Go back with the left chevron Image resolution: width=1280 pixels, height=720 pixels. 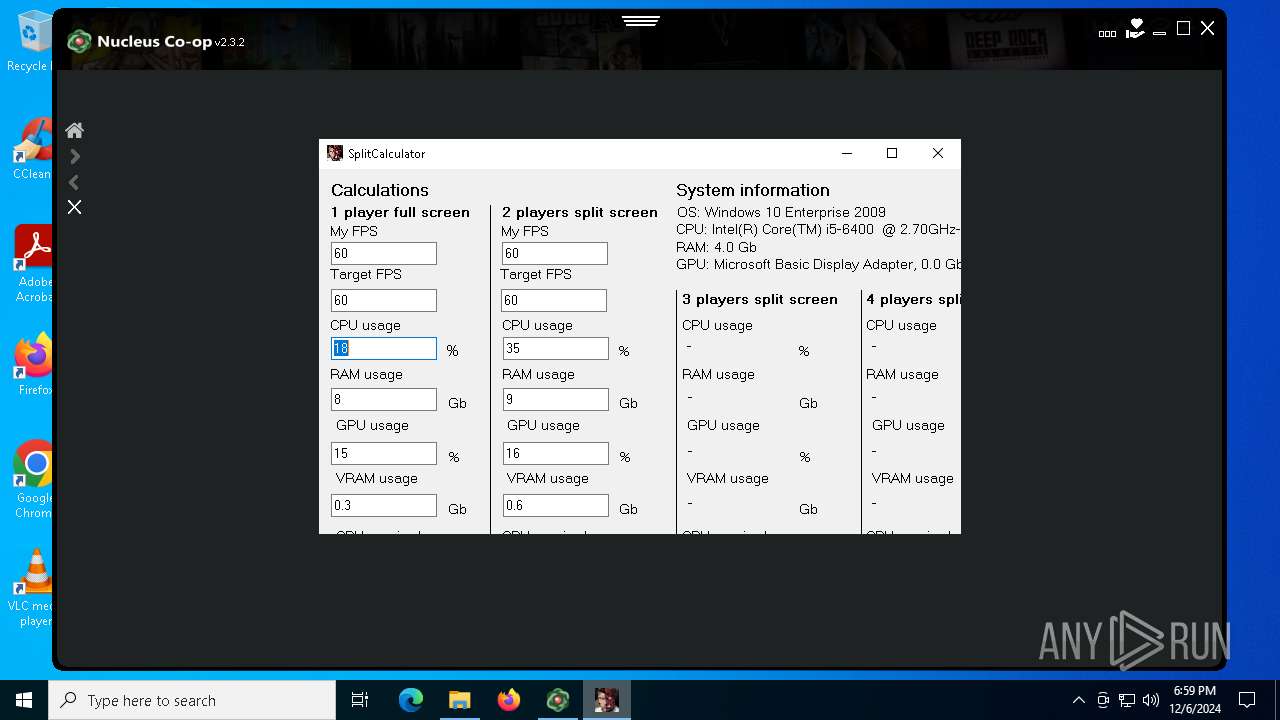tap(74, 182)
